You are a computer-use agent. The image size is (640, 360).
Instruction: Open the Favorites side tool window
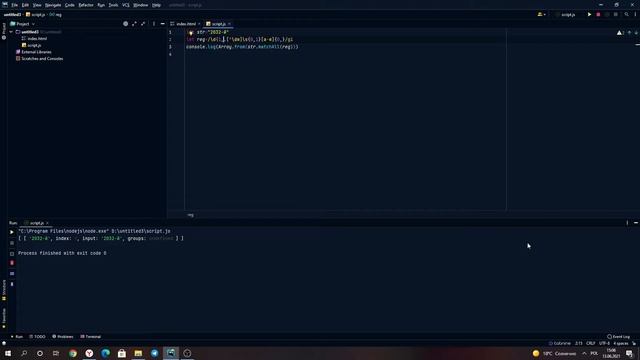coord(4,318)
